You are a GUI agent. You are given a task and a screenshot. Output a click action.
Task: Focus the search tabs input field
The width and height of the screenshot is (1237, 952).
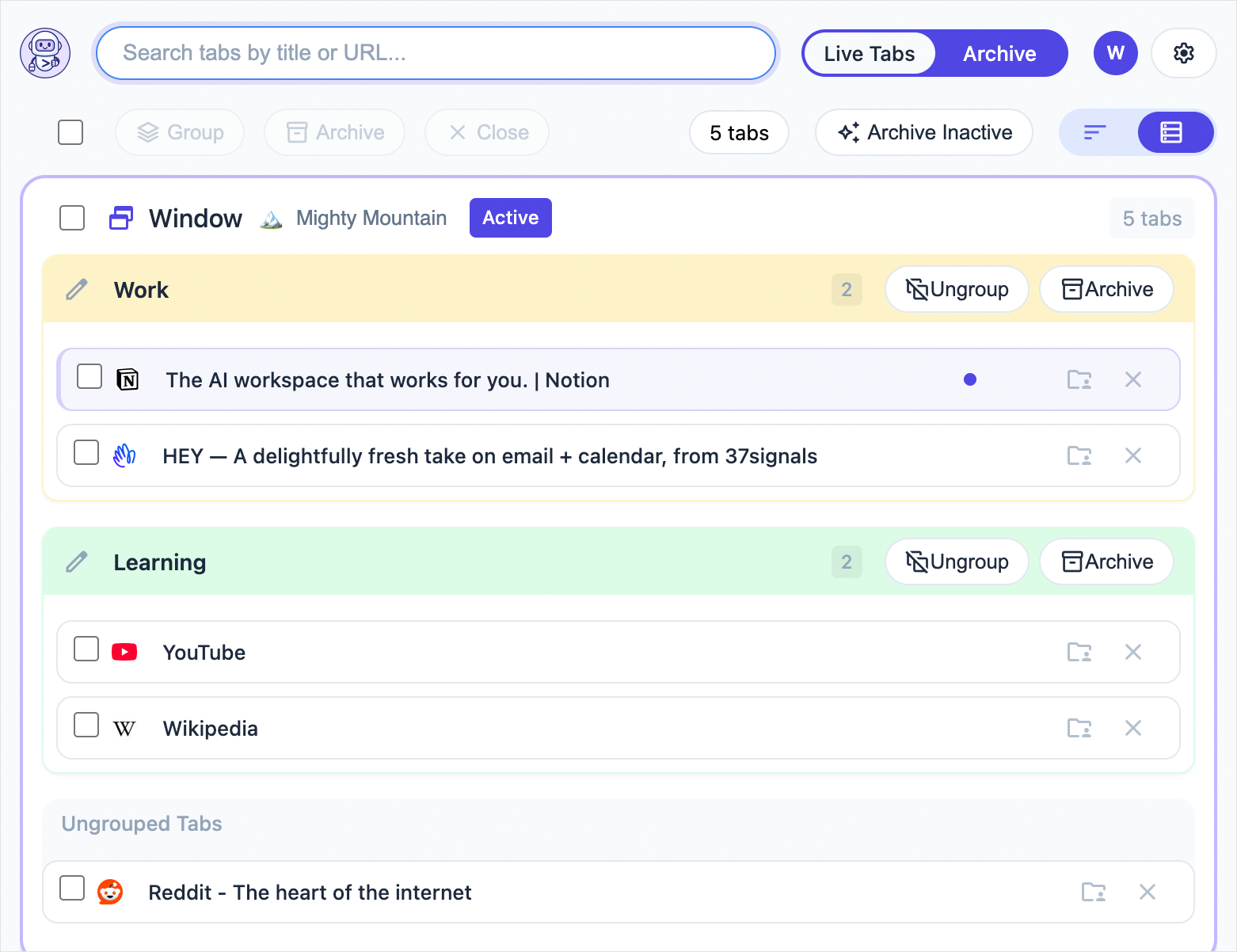point(436,53)
